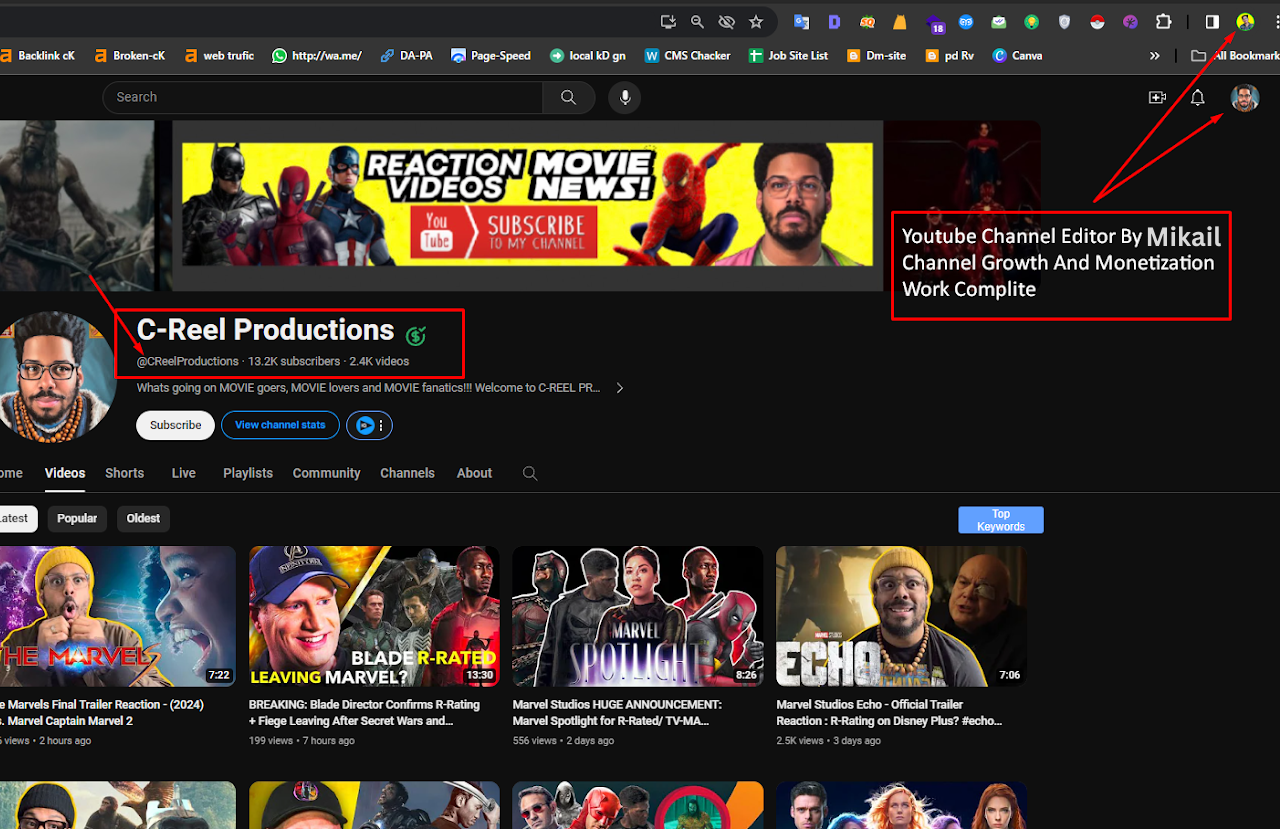Open the three-dot menu beside channel stats
Image resolution: width=1280 pixels, height=829 pixels.
pos(381,426)
